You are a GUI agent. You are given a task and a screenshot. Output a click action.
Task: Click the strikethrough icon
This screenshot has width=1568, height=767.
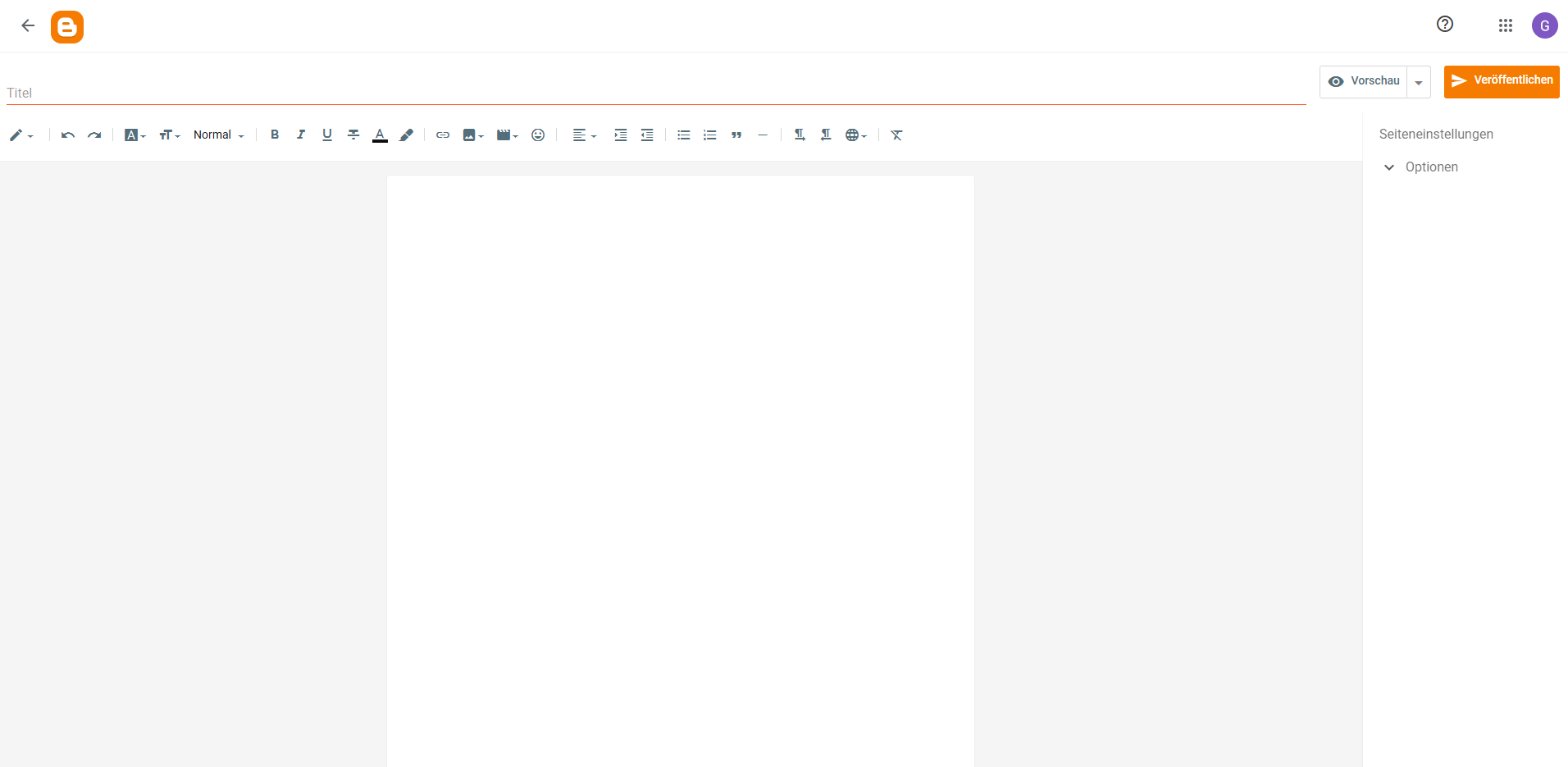[353, 135]
